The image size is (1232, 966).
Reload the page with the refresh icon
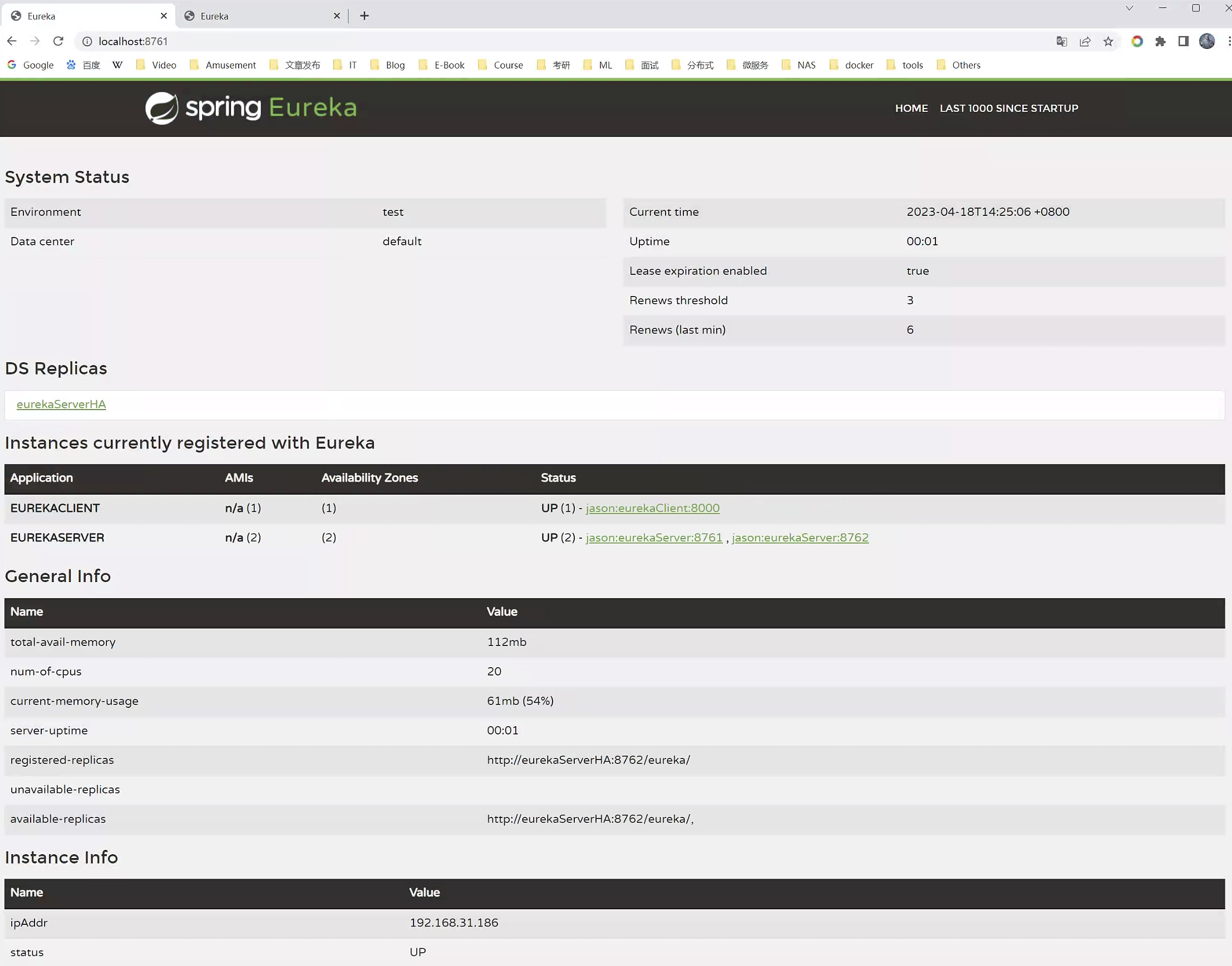58,41
